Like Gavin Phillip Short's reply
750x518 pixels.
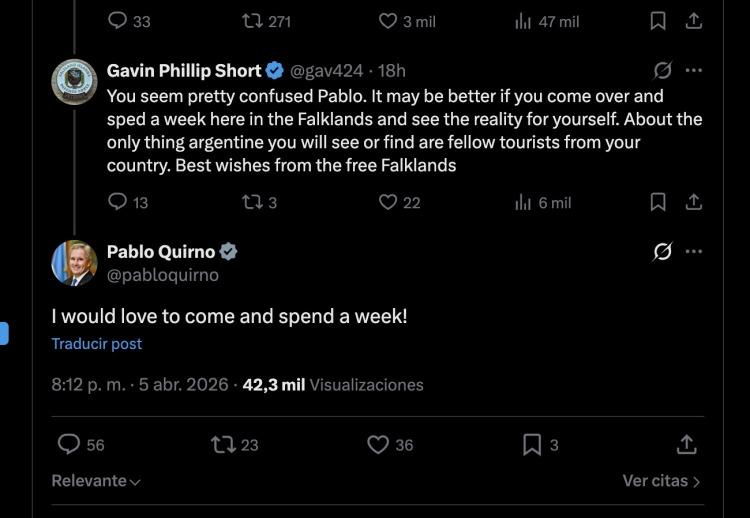tap(389, 202)
